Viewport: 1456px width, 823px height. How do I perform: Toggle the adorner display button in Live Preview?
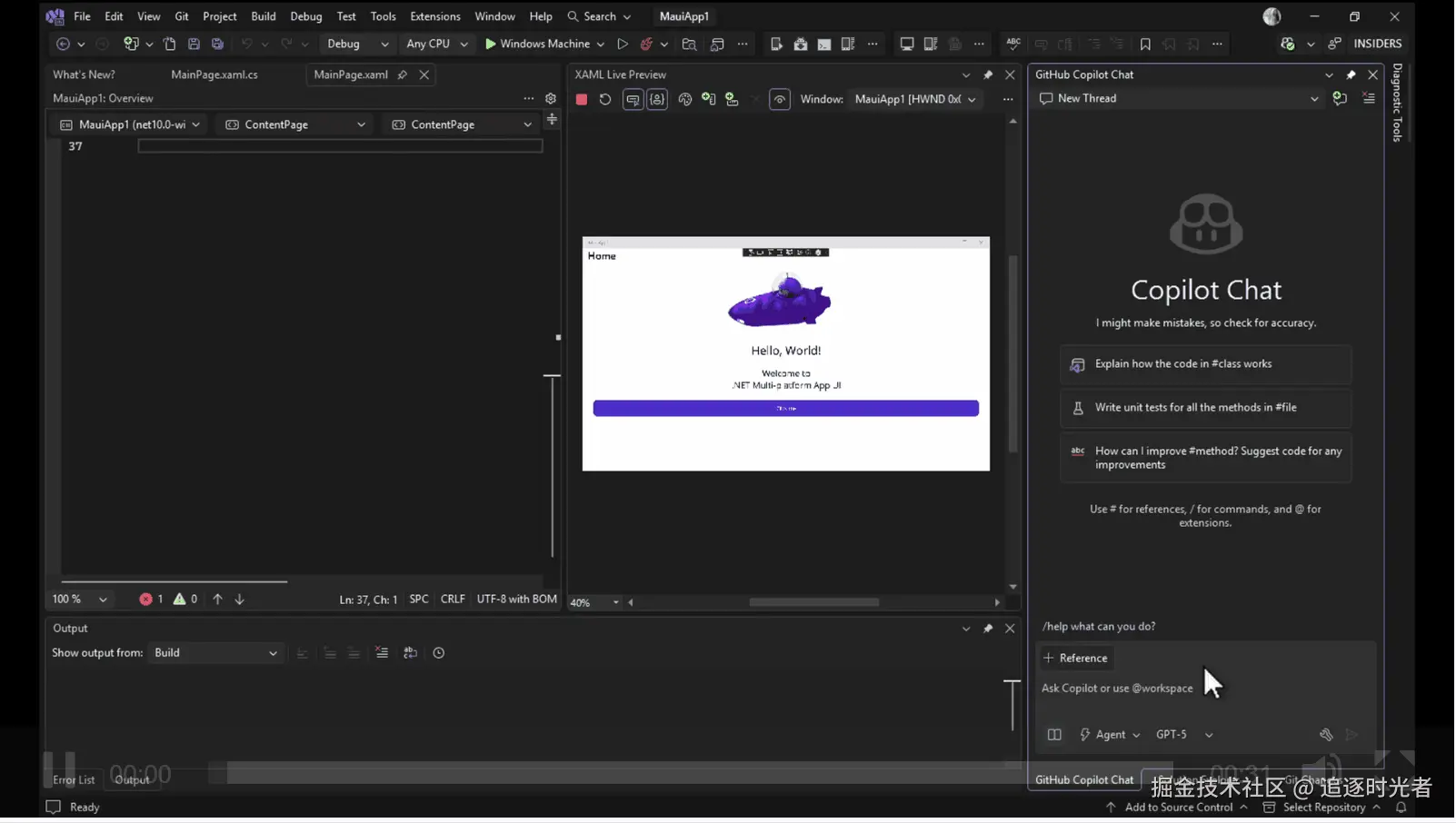[657, 99]
